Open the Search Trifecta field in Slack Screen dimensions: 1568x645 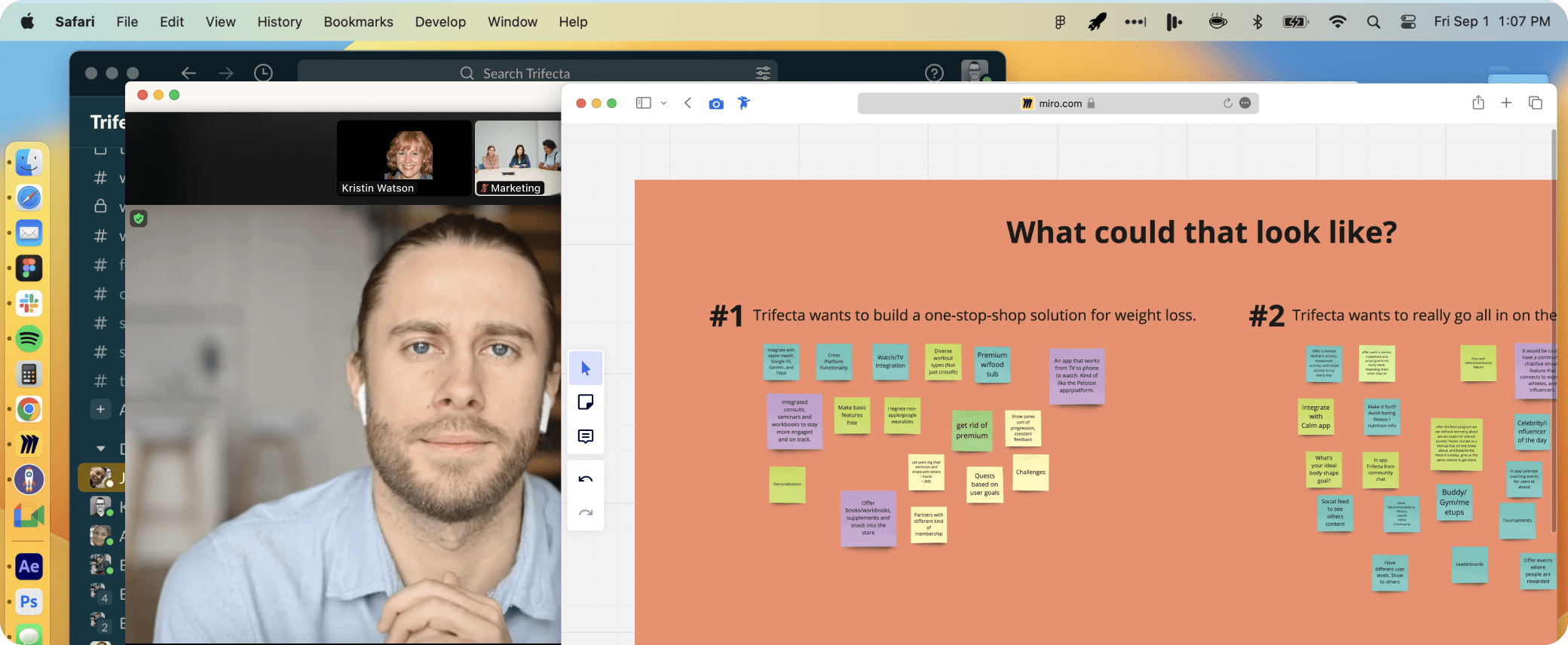tap(537, 73)
